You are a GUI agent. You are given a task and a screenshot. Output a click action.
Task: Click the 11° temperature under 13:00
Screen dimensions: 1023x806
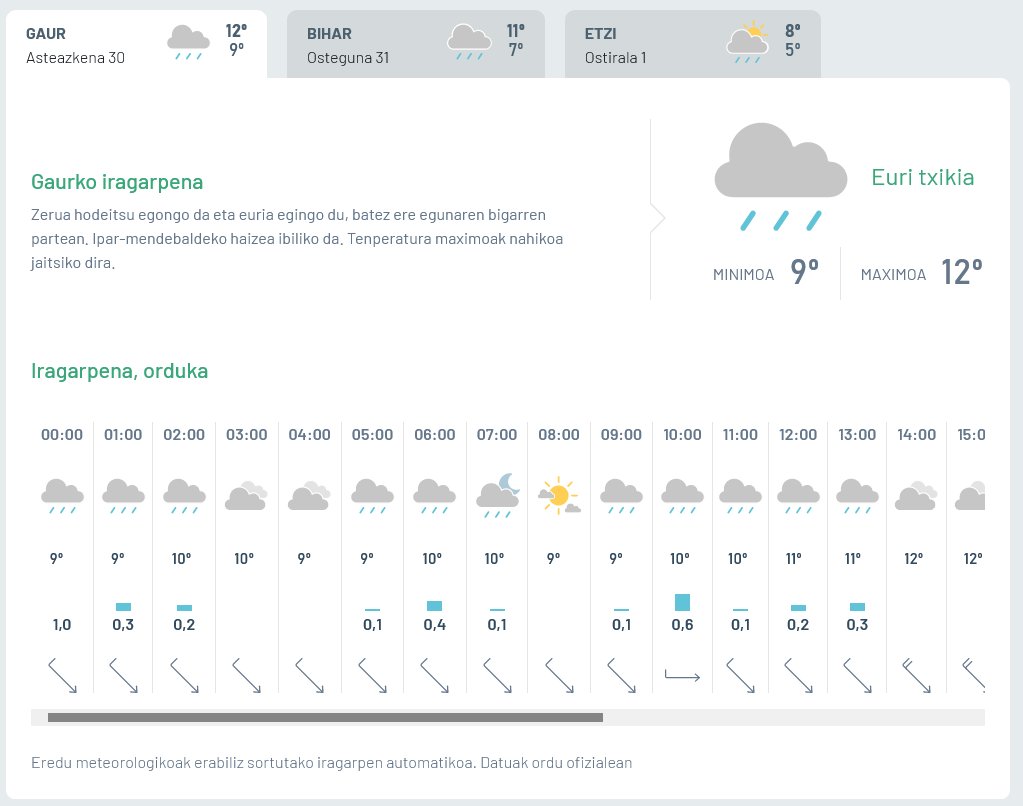[853, 559]
